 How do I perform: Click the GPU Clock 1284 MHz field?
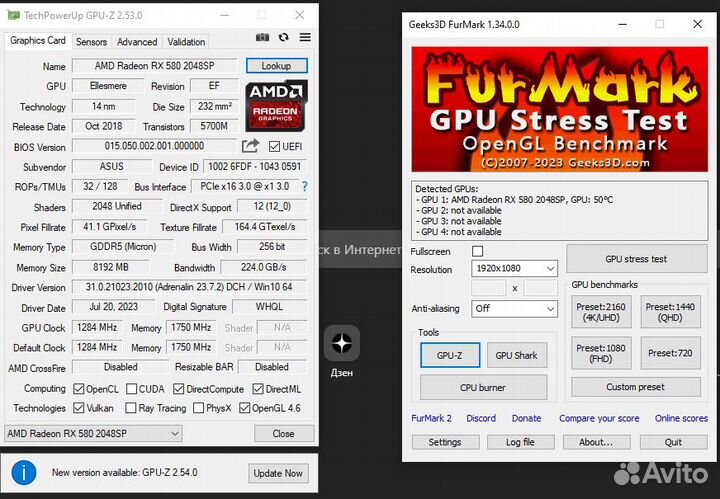coord(97,327)
